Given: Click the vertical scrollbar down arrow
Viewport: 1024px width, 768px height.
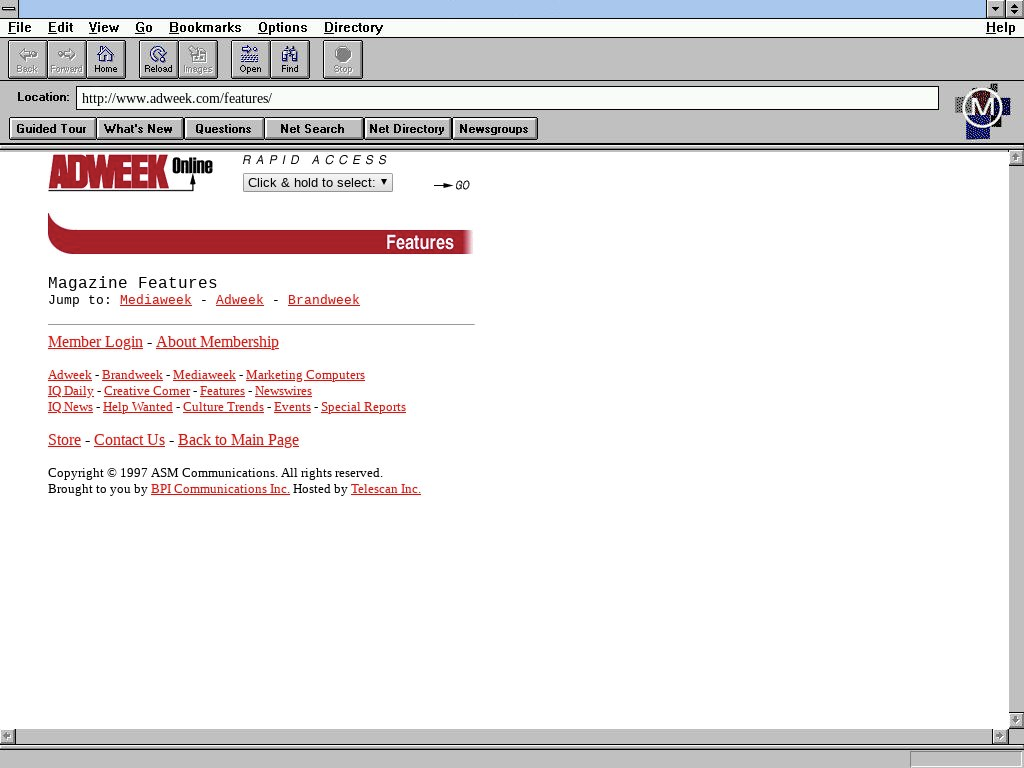Looking at the screenshot, I should pos(1016,720).
